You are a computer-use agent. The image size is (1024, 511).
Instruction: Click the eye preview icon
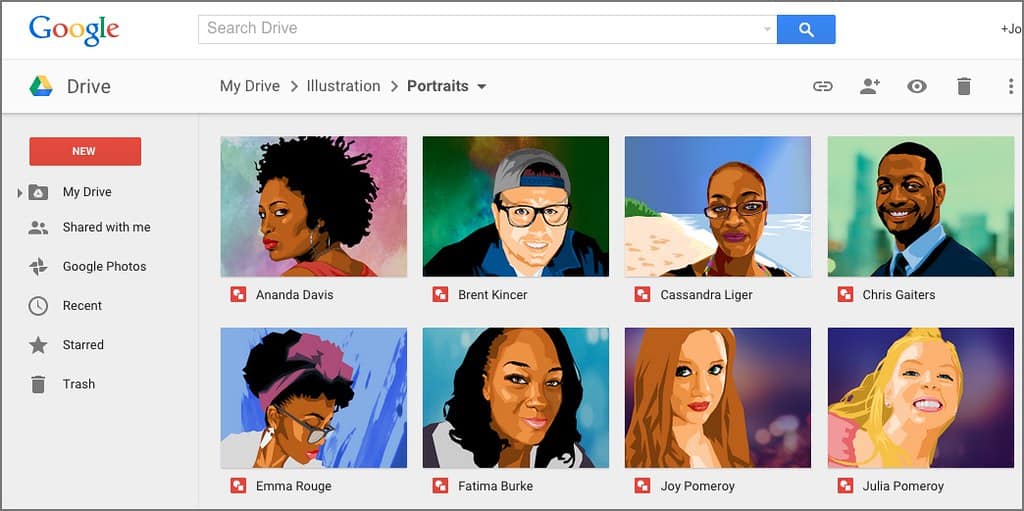pyautogui.click(x=916, y=87)
